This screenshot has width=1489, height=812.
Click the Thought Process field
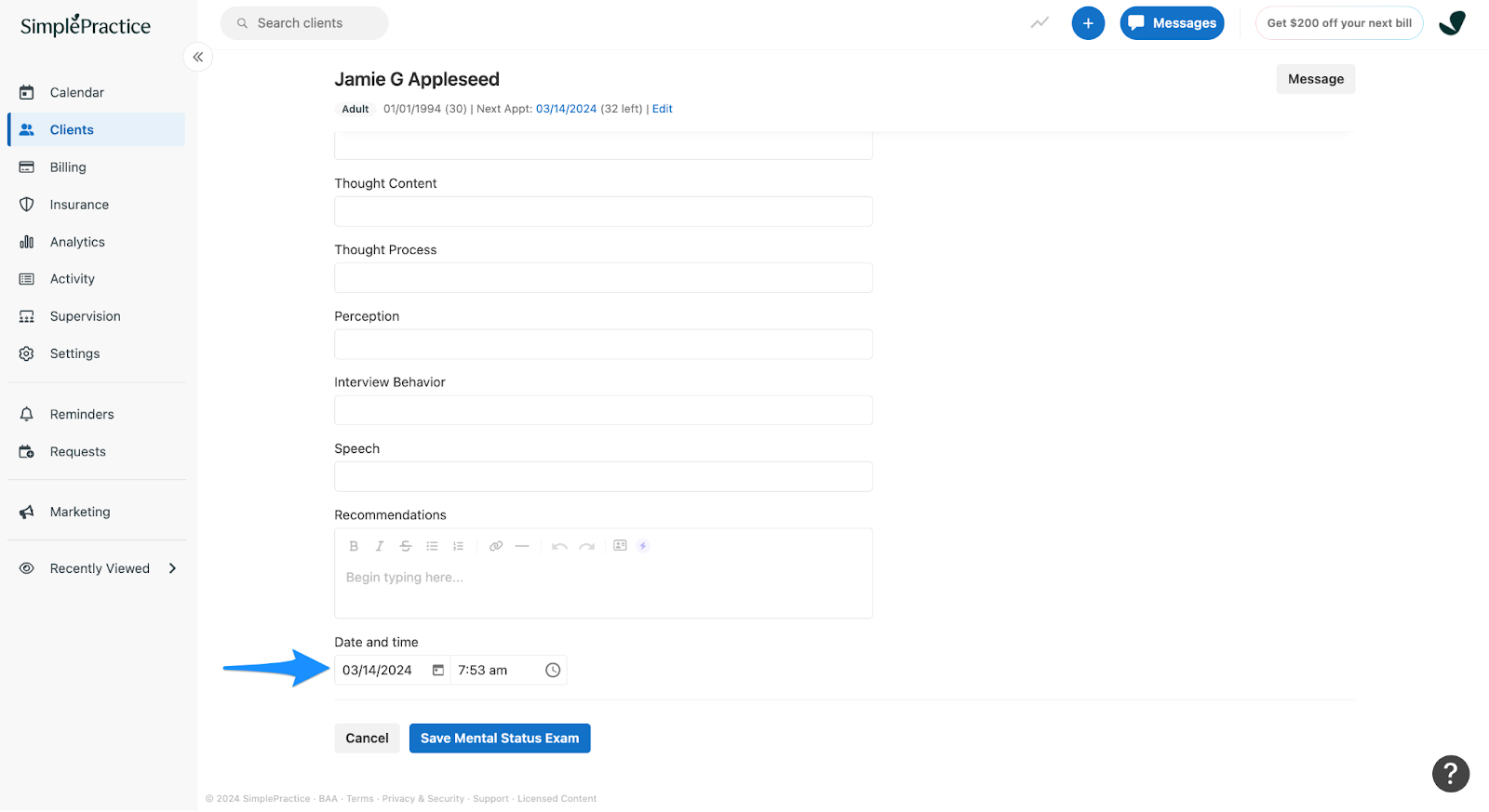(603, 277)
